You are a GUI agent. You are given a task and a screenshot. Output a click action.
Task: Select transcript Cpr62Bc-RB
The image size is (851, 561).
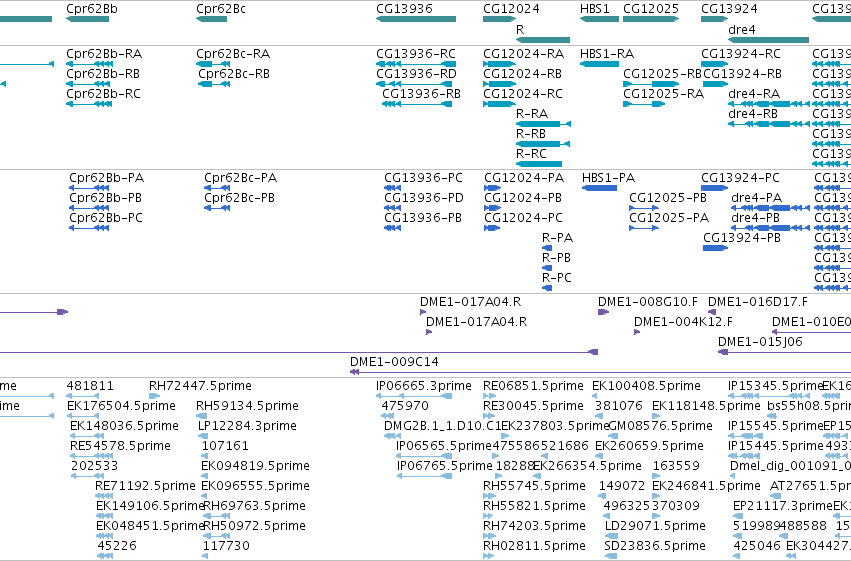pos(234,74)
